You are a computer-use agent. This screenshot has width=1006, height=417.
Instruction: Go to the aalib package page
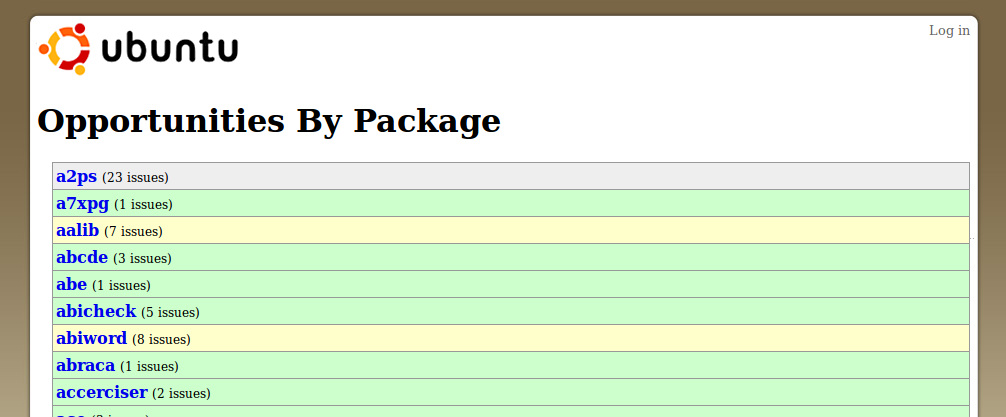(78, 230)
